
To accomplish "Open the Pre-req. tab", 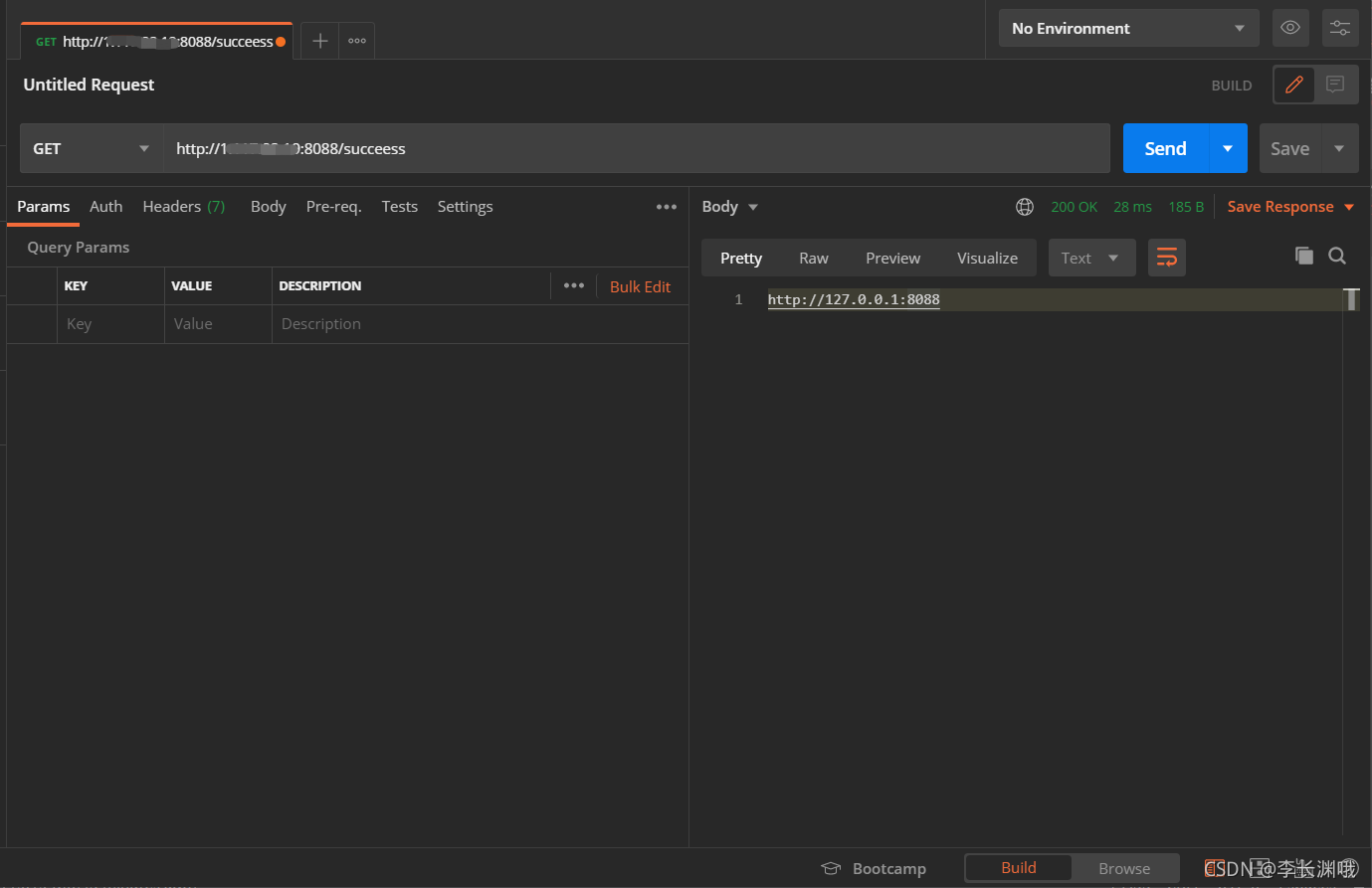I will pos(333,207).
